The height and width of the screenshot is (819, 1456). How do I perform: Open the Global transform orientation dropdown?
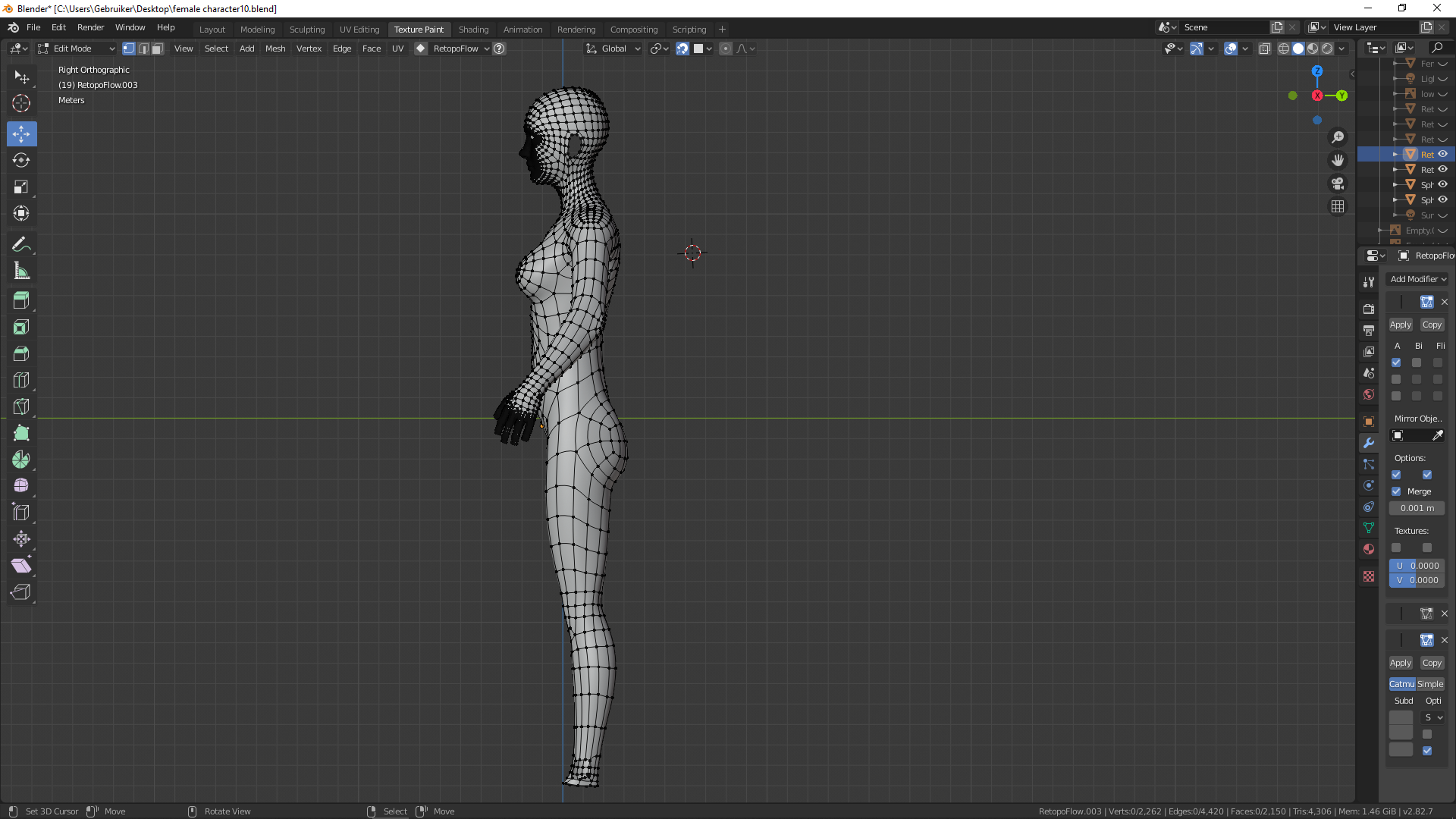[614, 49]
